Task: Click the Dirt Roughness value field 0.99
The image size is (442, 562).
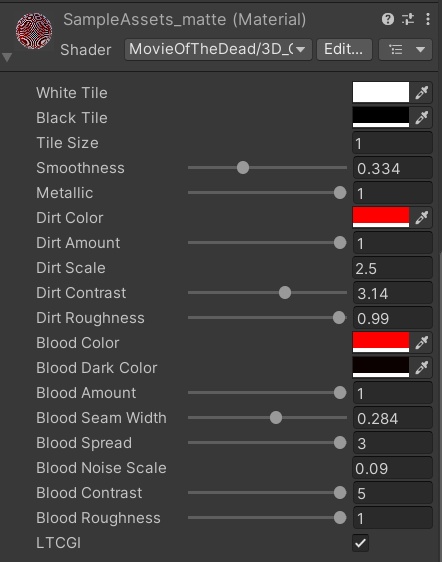Action: point(393,318)
